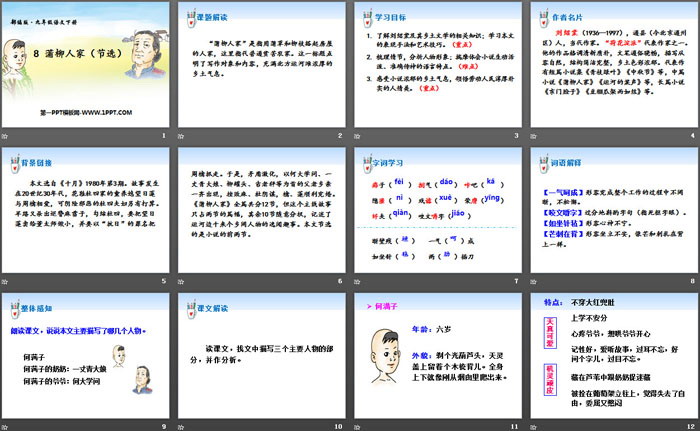Click the animation star icon under slide 12
This screenshot has width=700, height=431.
(x=533, y=427)
